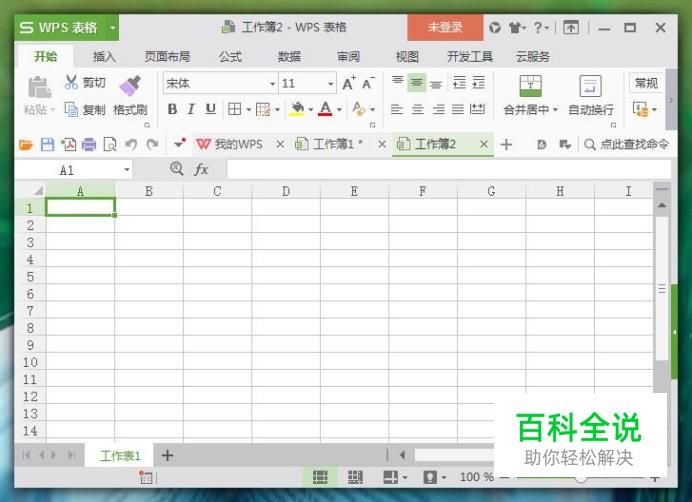Open the 常规 number format box
692x502 pixels.
[646, 83]
